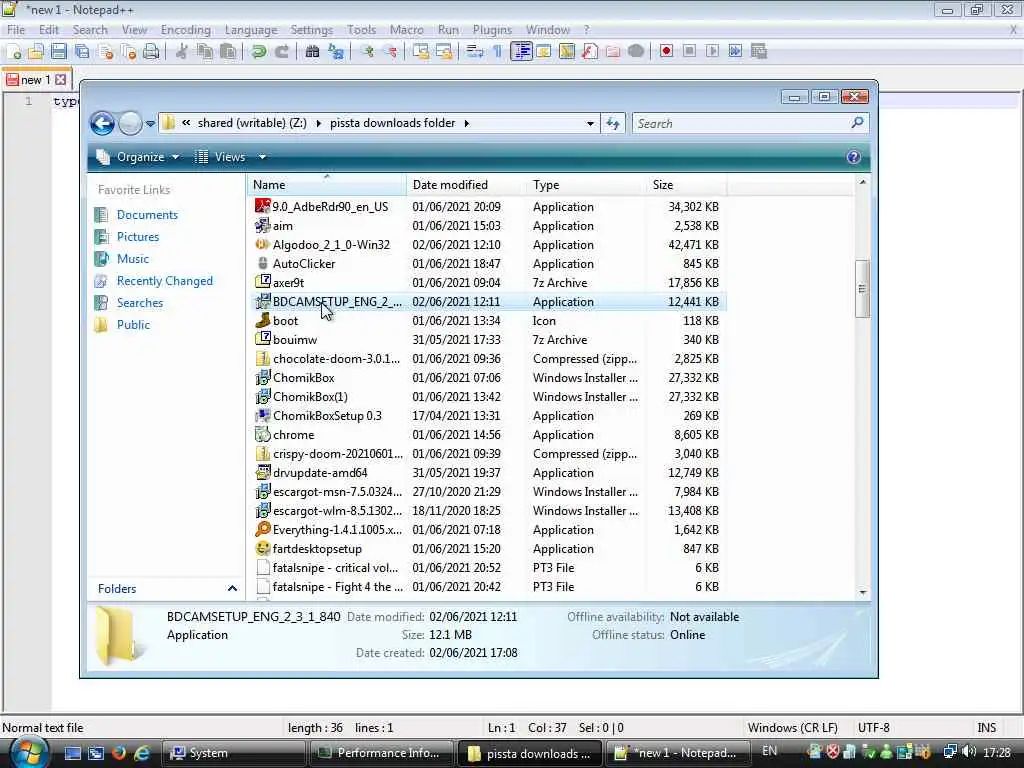Click the Open file icon in Notepad++ toolbar
Viewport: 1024px width, 768px height.
pyautogui.click(x=36, y=52)
